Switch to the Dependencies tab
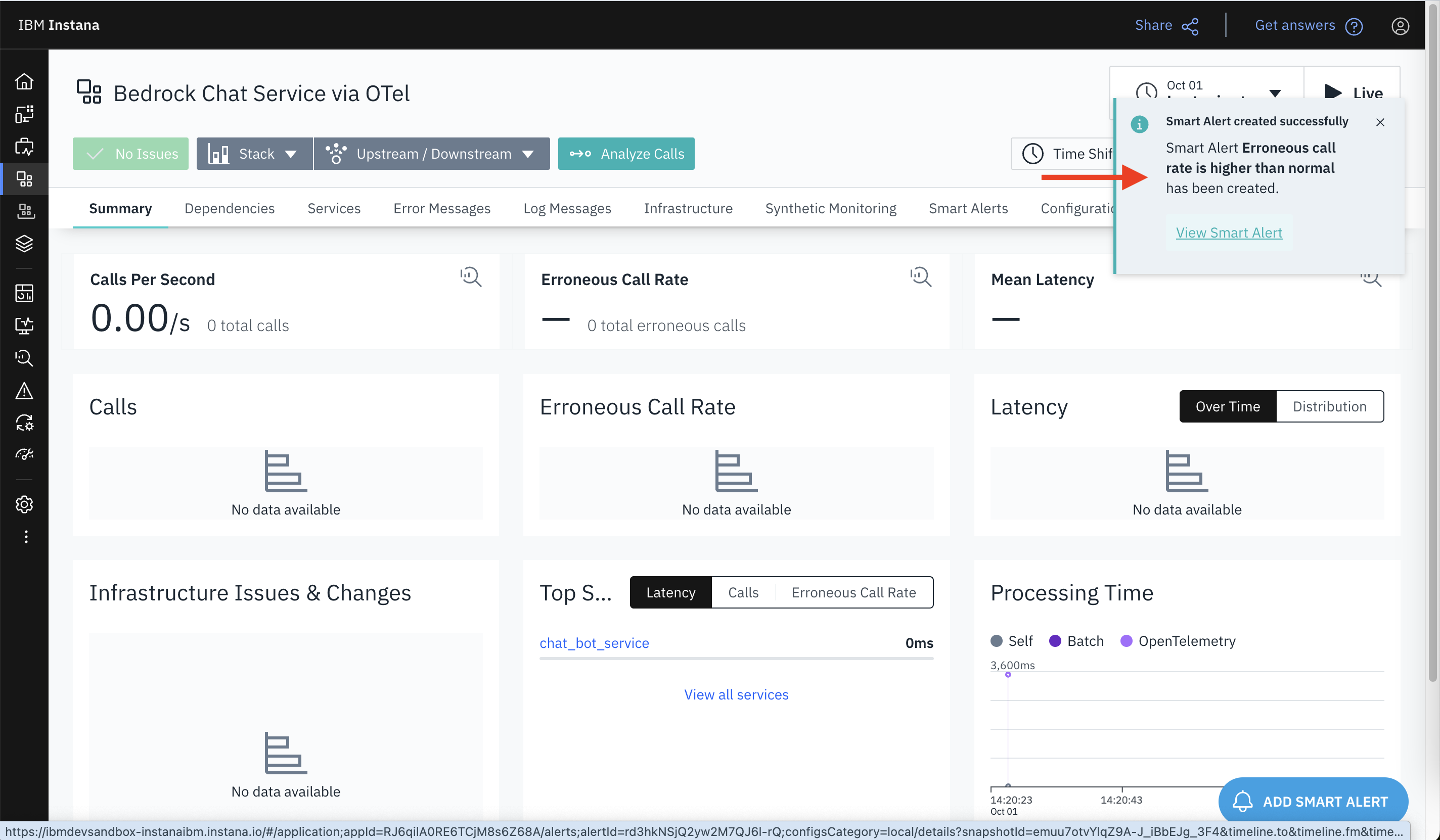This screenshot has width=1440, height=840. 229,208
